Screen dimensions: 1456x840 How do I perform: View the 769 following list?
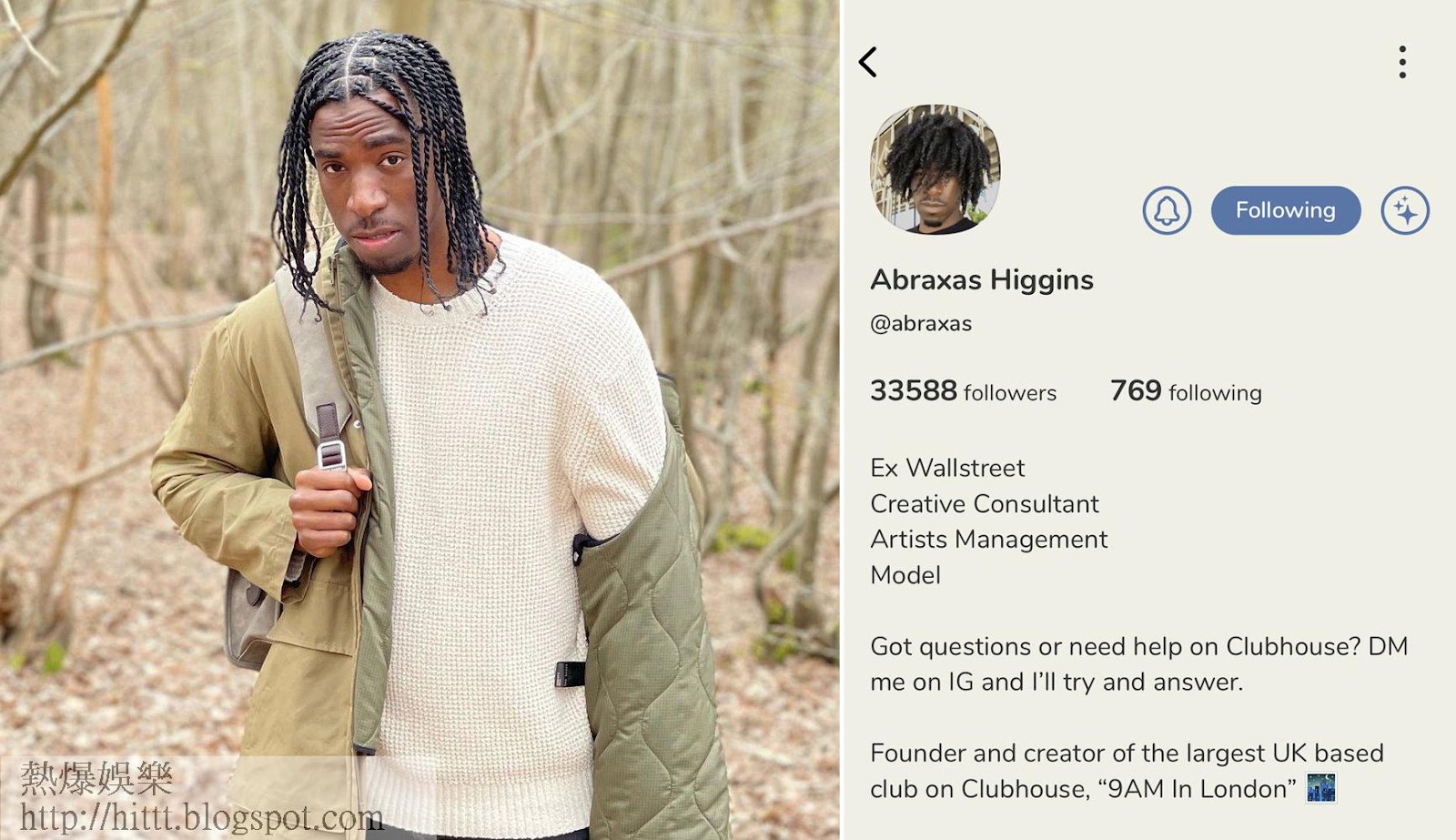[x=1186, y=391]
